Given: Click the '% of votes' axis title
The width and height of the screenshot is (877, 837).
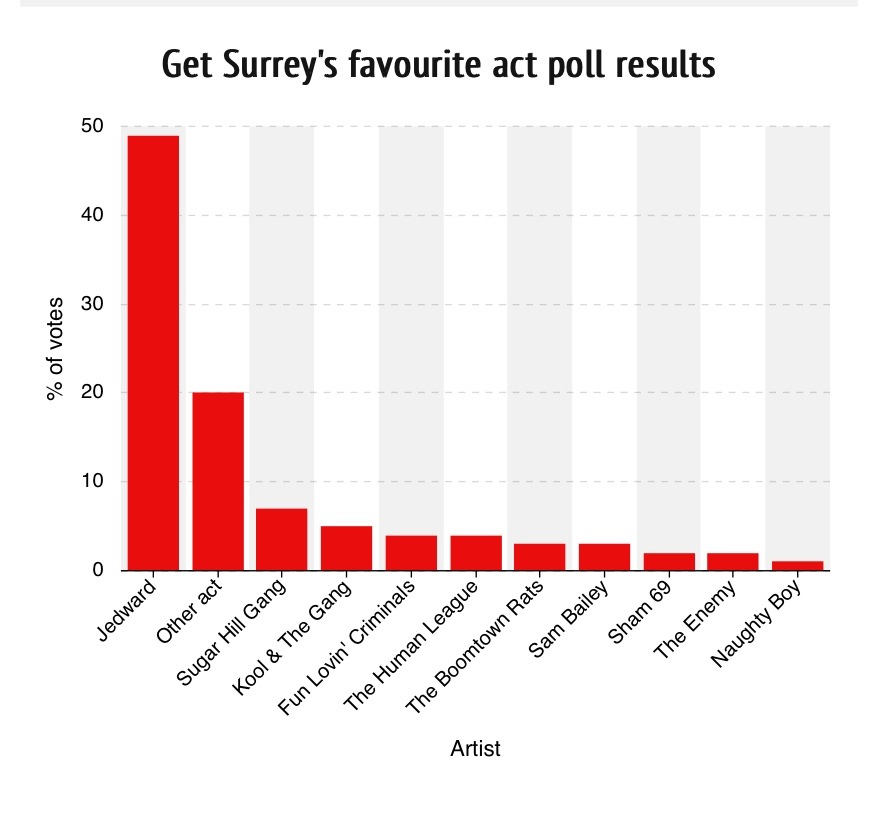Looking at the screenshot, I should click(55, 348).
